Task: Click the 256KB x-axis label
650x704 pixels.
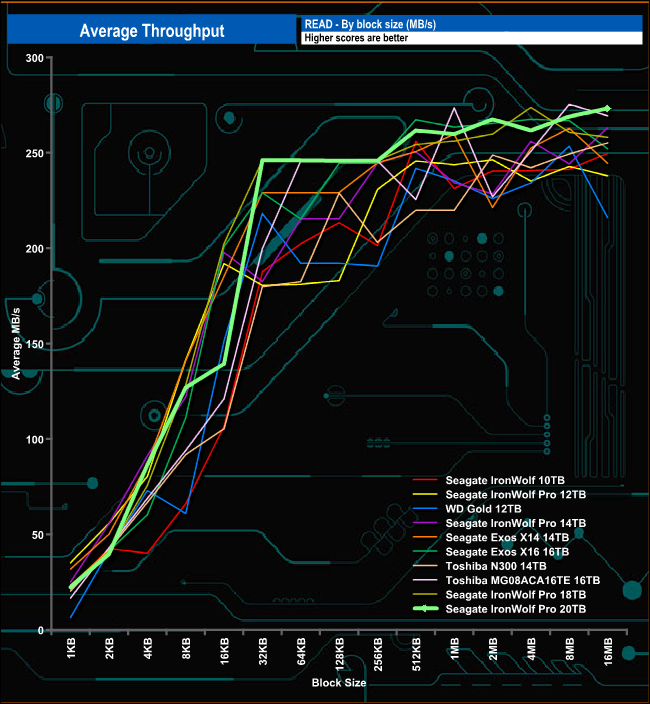Action: point(378,654)
